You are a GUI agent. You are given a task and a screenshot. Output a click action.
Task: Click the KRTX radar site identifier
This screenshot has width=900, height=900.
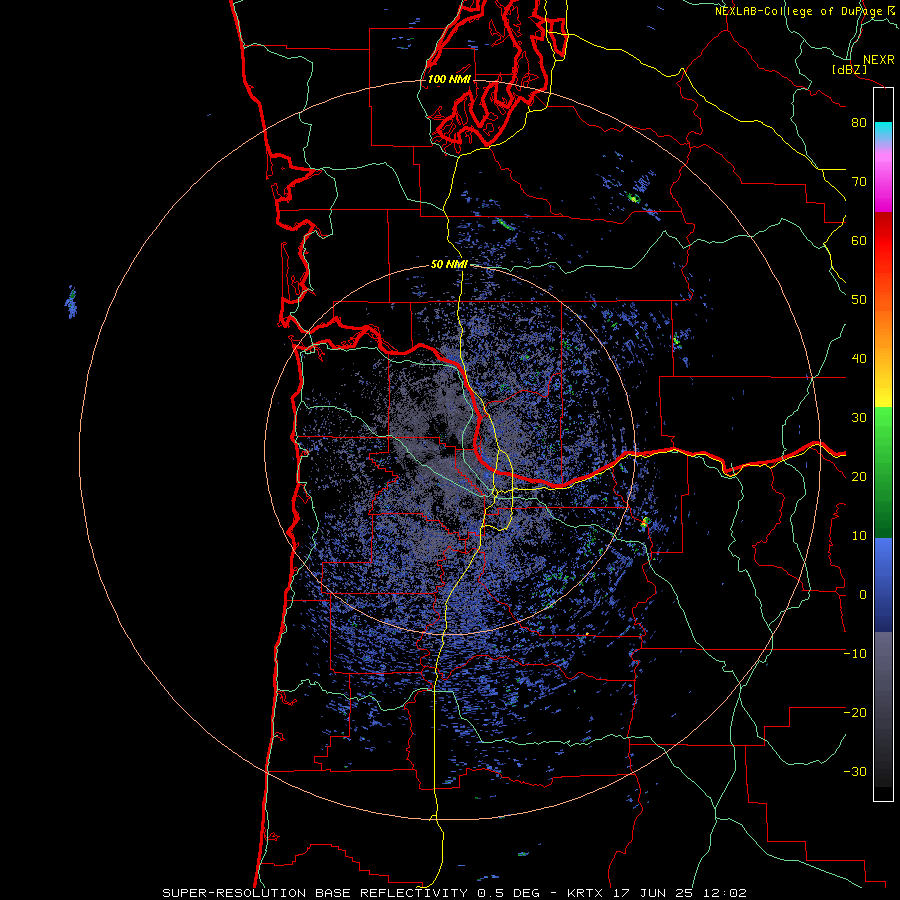click(x=587, y=893)
